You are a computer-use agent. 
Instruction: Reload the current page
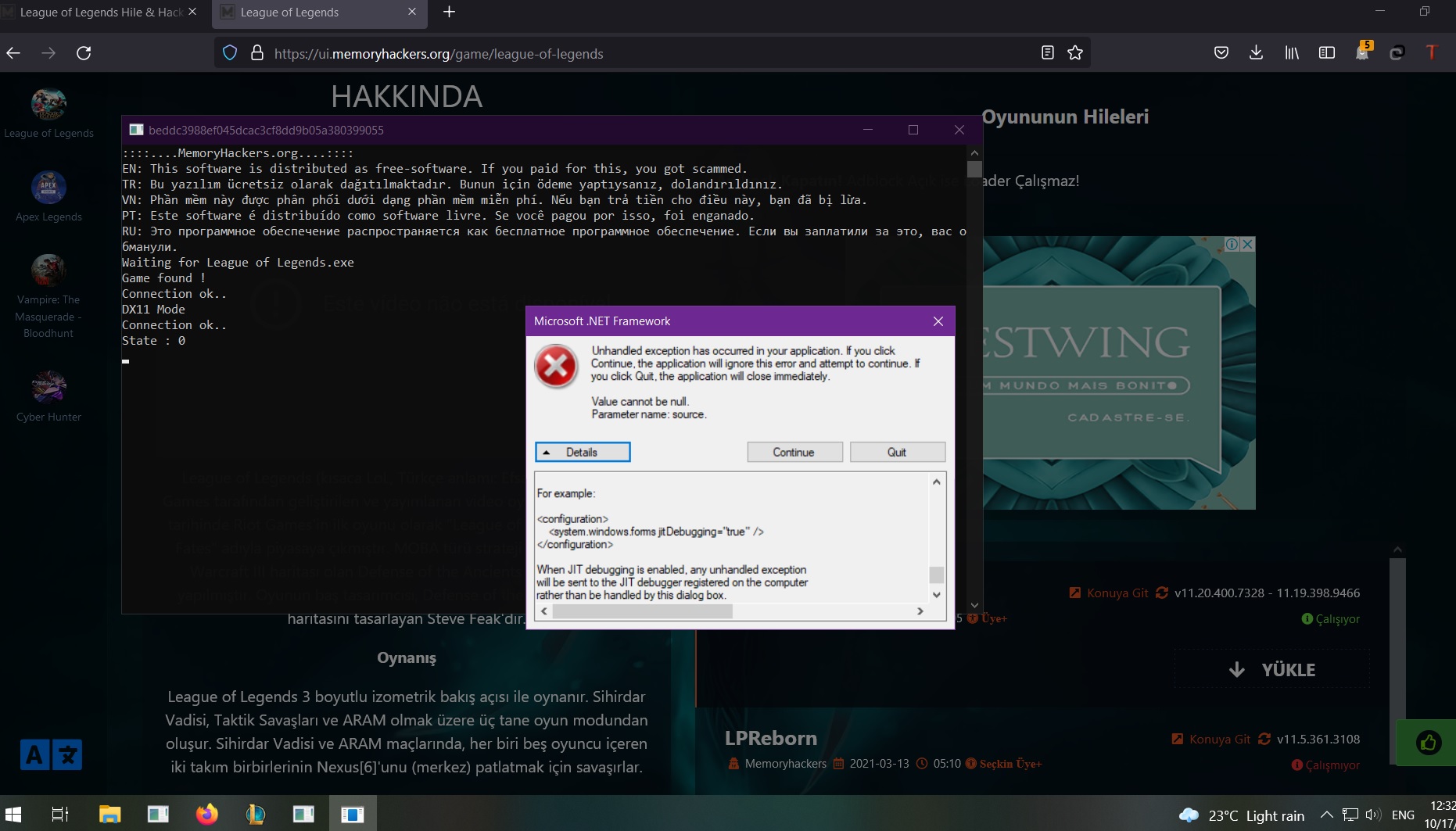[84, 53]
